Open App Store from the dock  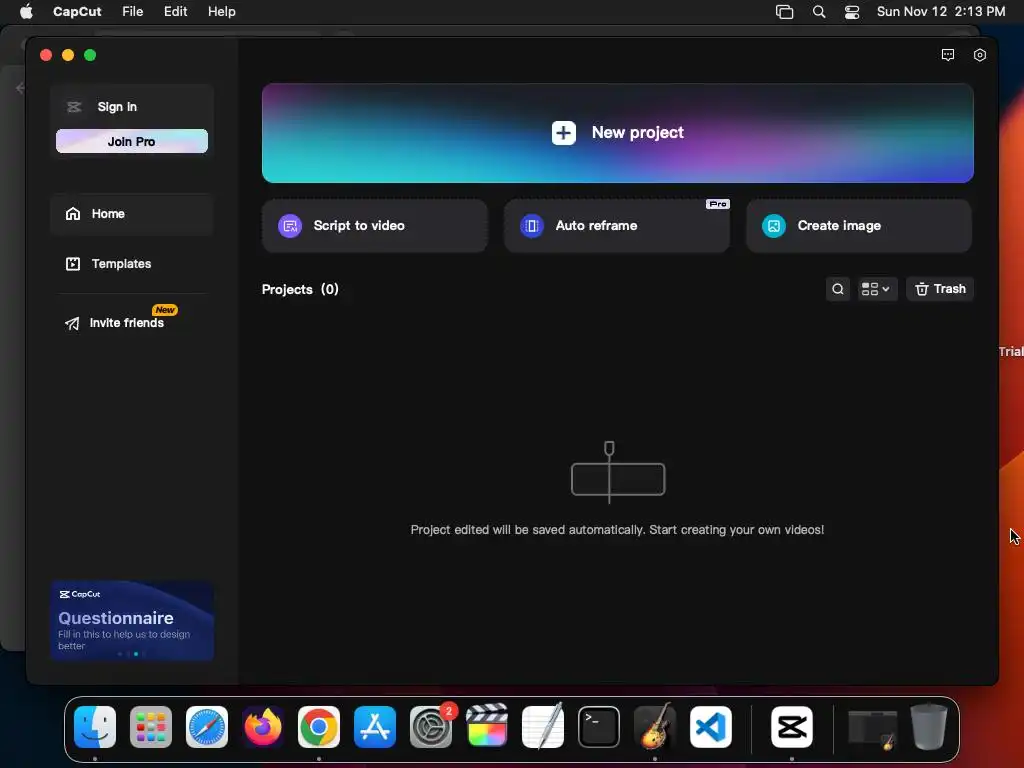375,727
